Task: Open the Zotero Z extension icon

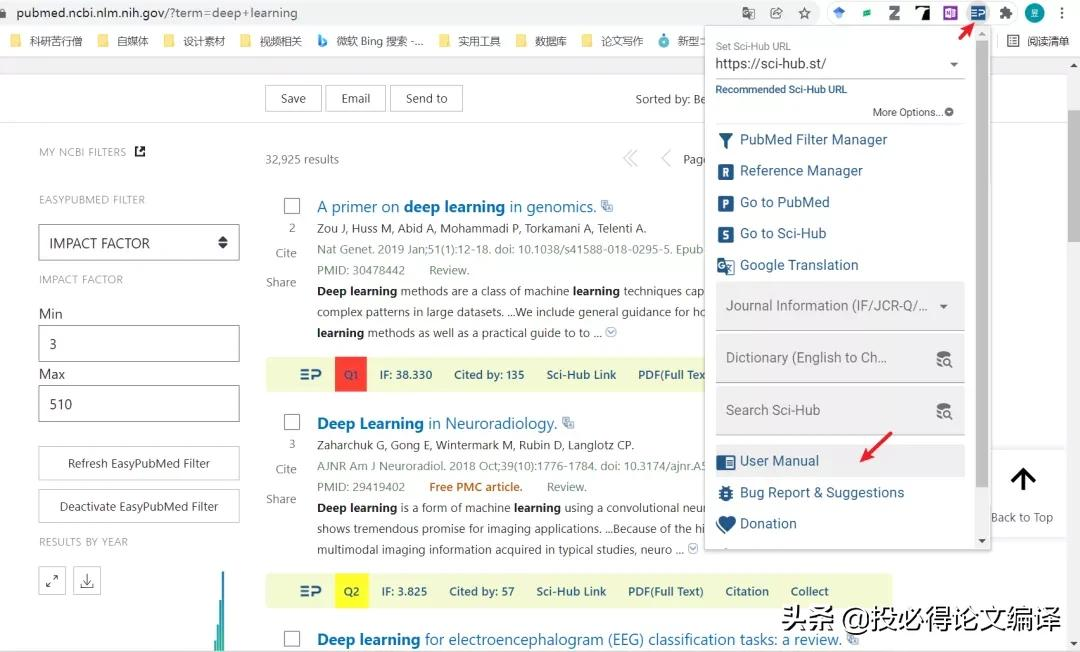Action: tap(894, 12)
